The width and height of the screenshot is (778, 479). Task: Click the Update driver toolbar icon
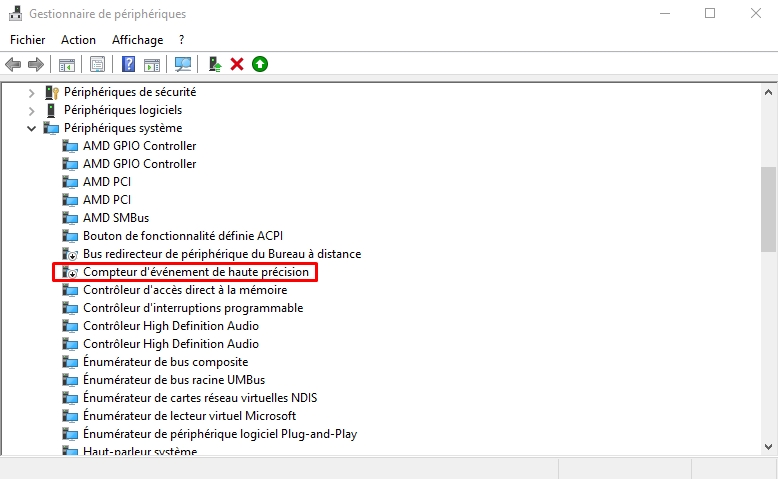[214, 64]
